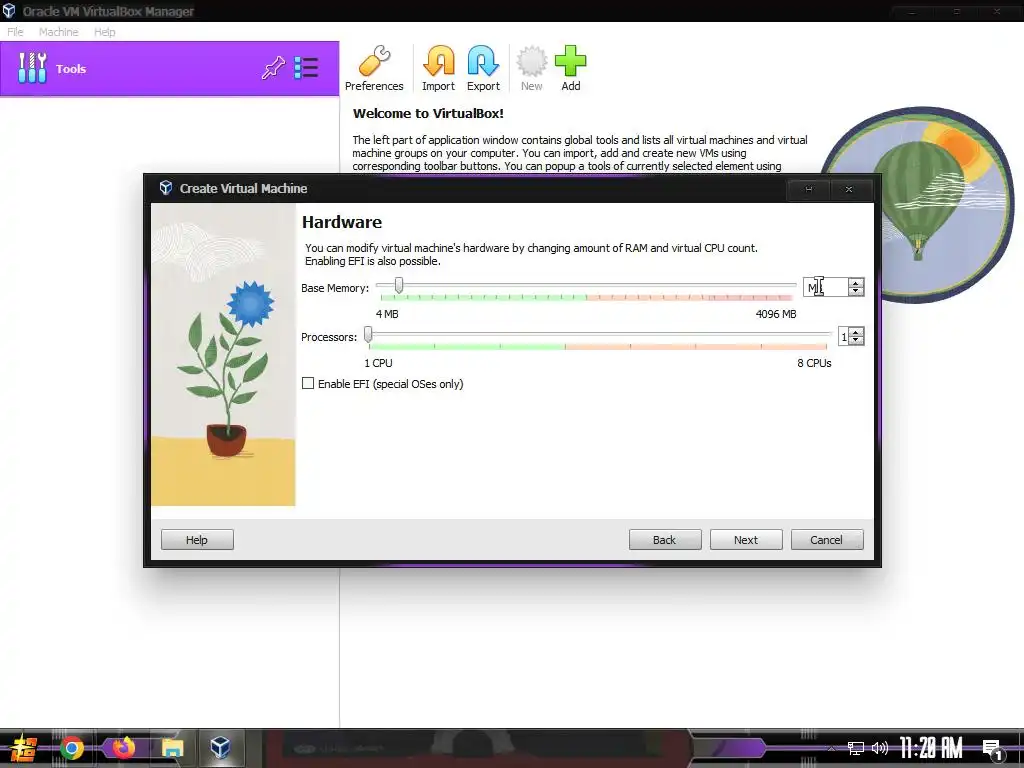The height and width of the screenshot is (768, 1024).
Task: Click the New machine toolbar icon
Action: [532, 69]
